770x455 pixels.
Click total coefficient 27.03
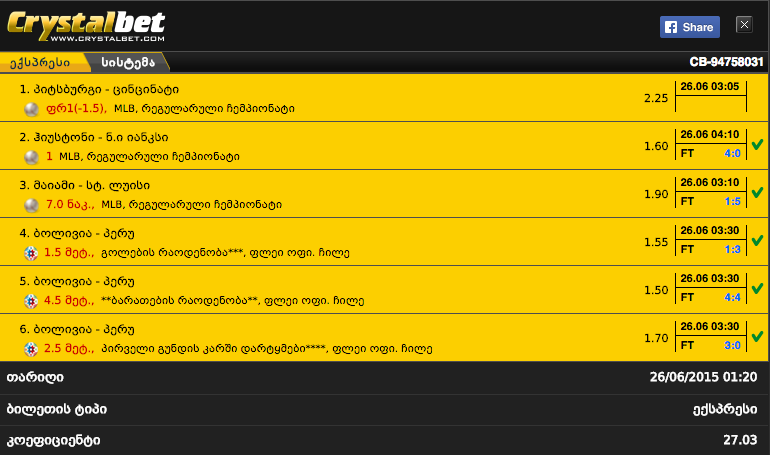point(740,440)
